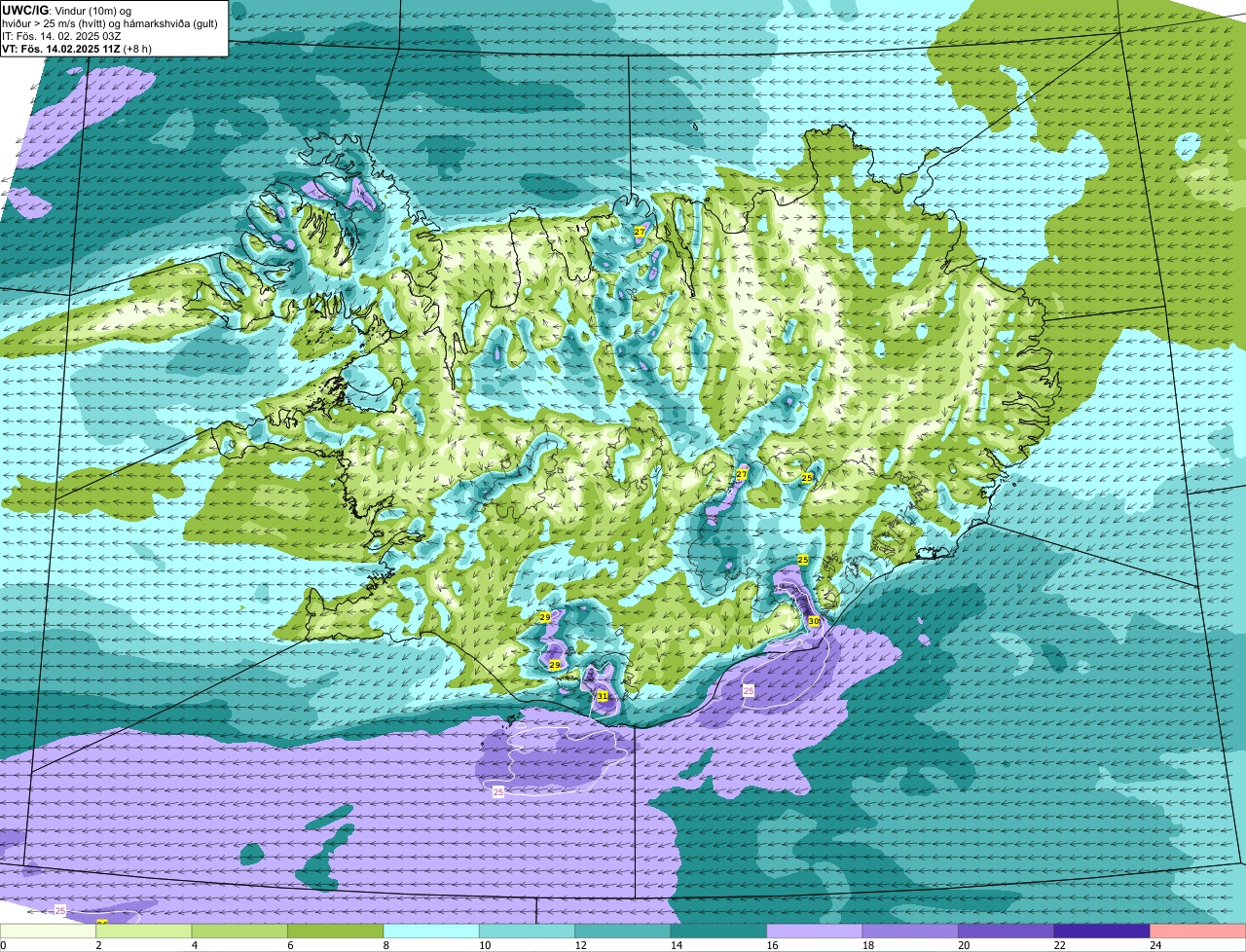Click the 20–22 m/s violet legend swatch
The image size is (1246, 952).
(x=1007, y=931)
